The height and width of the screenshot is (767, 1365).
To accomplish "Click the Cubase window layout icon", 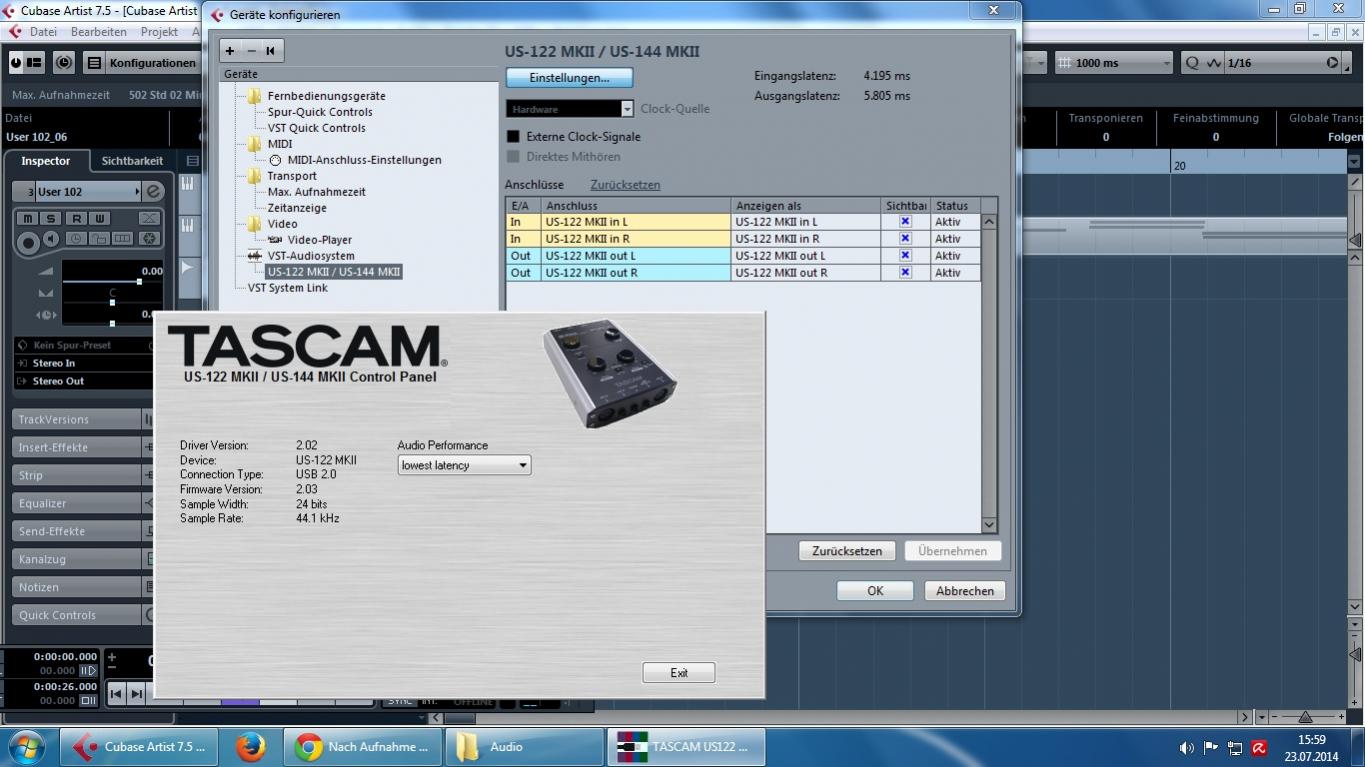I will (35, 62).
